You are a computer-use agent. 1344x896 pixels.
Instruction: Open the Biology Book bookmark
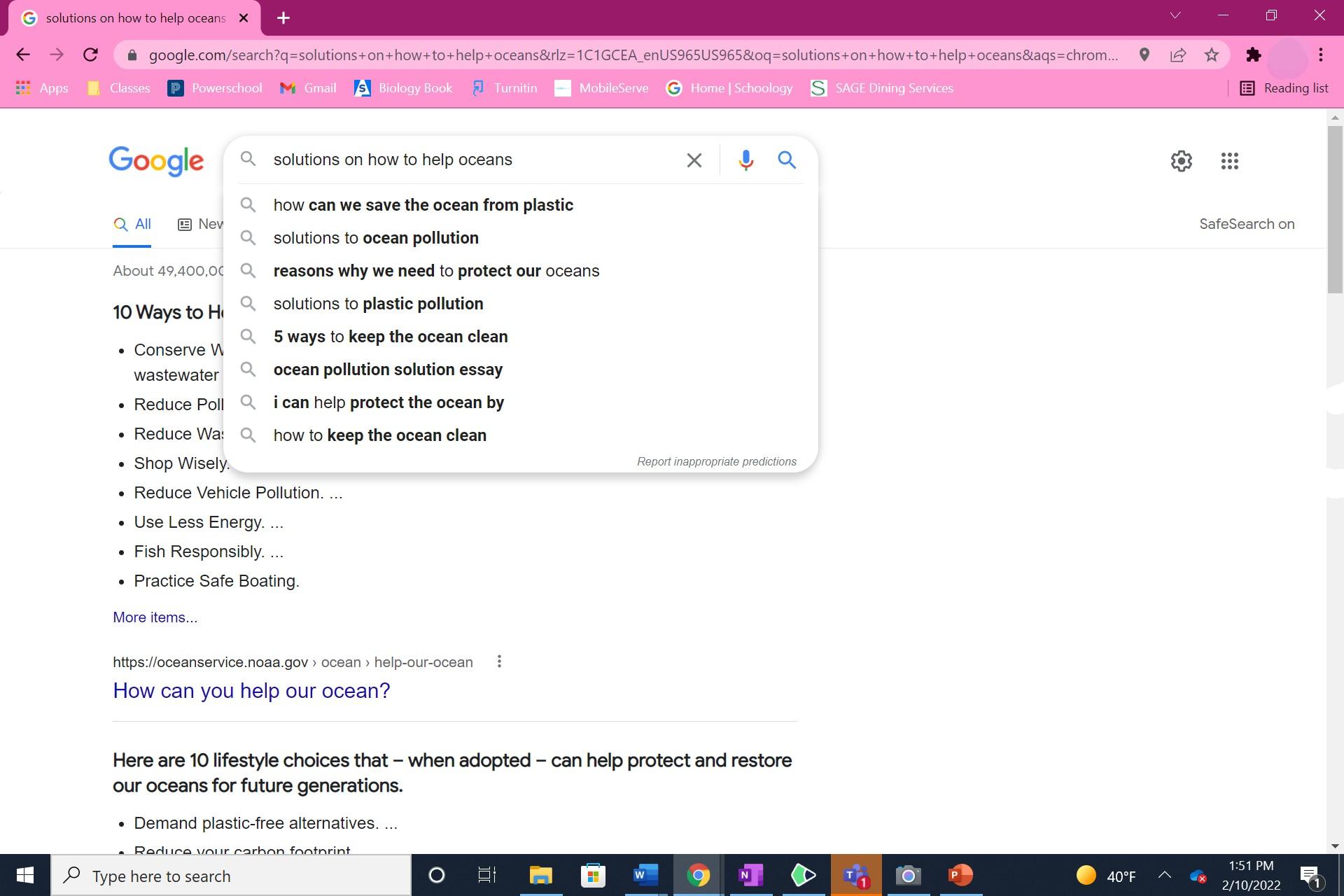pyautogui.click(x=403, y=87)
